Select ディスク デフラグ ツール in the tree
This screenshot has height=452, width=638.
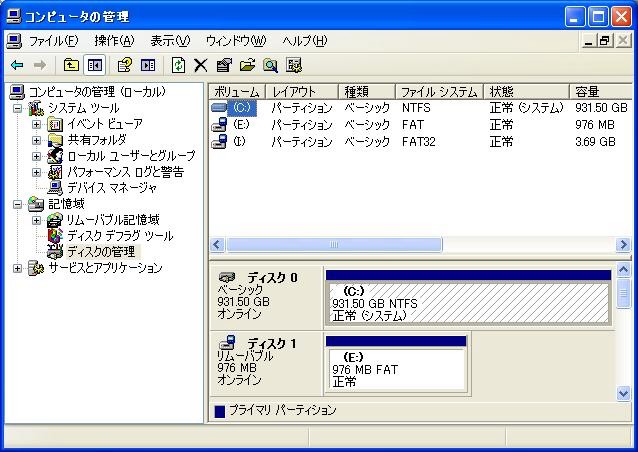click(120, 236)
